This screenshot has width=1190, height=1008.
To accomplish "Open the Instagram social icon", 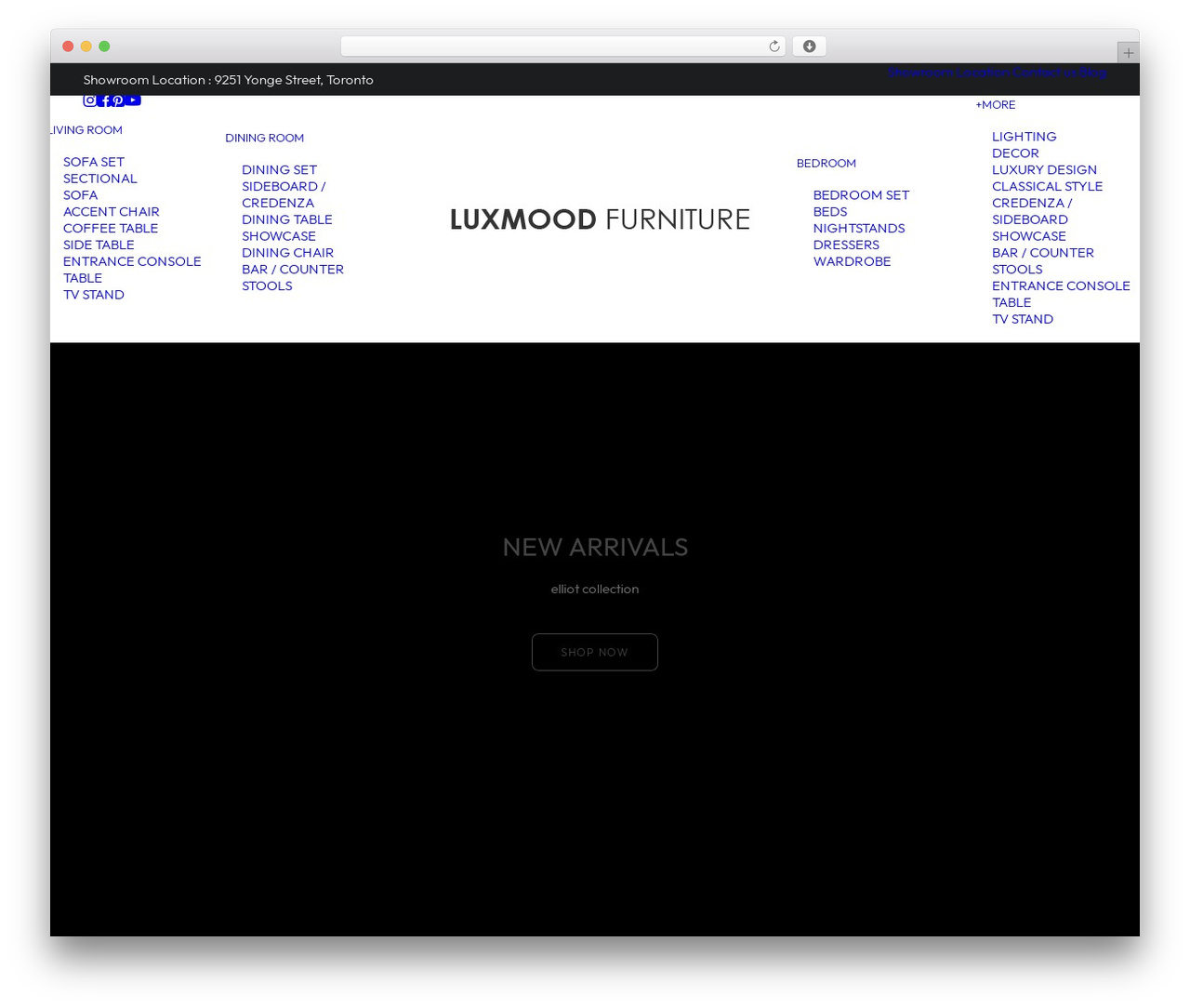I will tap(89, 100).
